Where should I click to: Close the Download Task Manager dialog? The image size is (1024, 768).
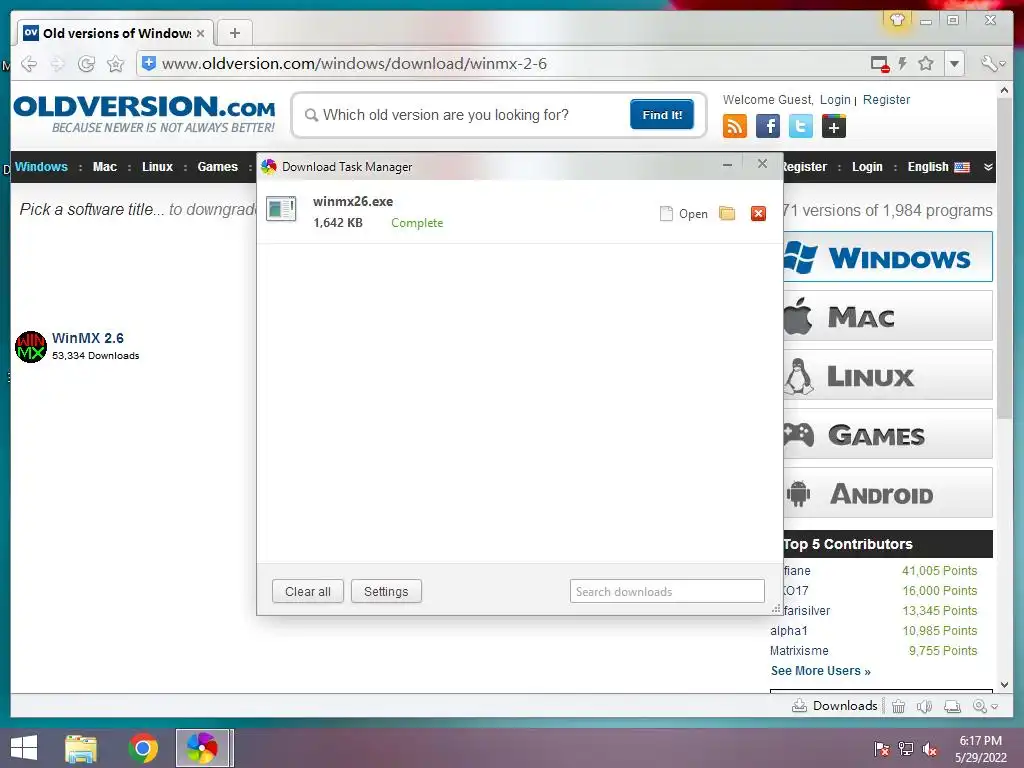click(x=762, y=164)
